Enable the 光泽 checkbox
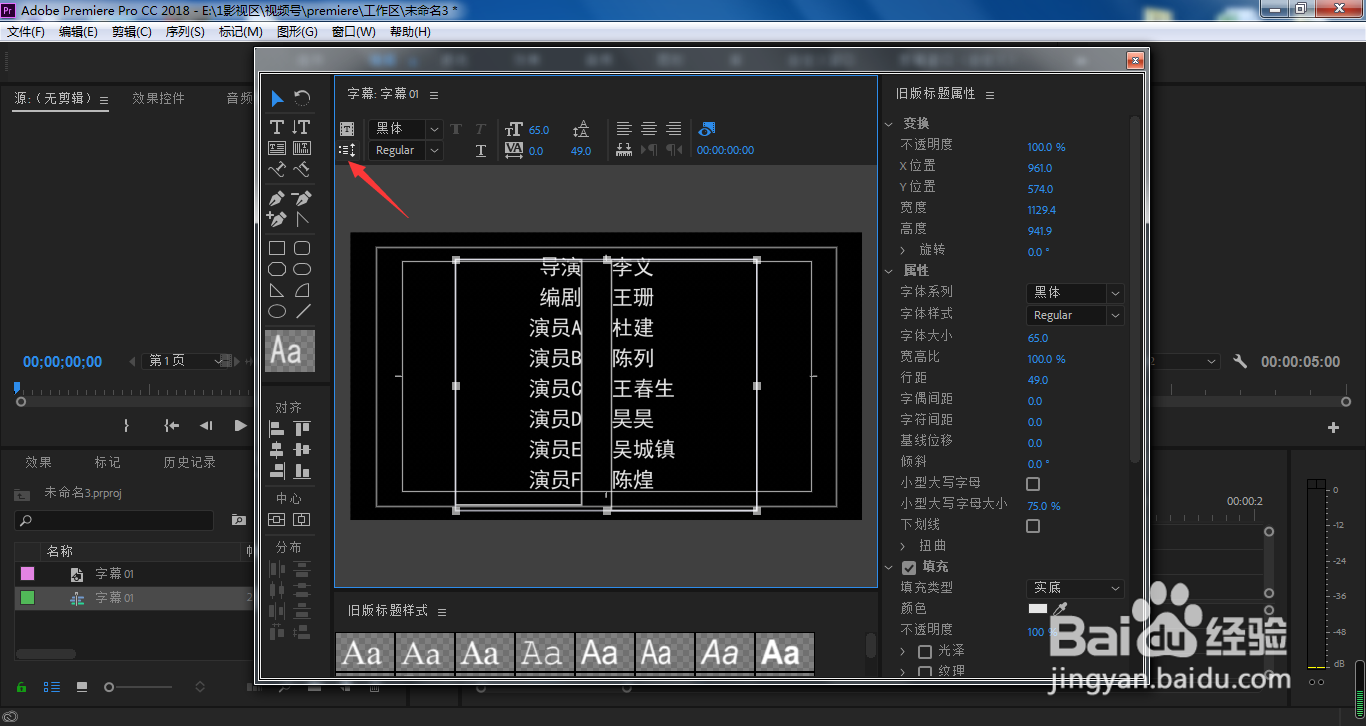1366x726 pixels. coord(925,651)
